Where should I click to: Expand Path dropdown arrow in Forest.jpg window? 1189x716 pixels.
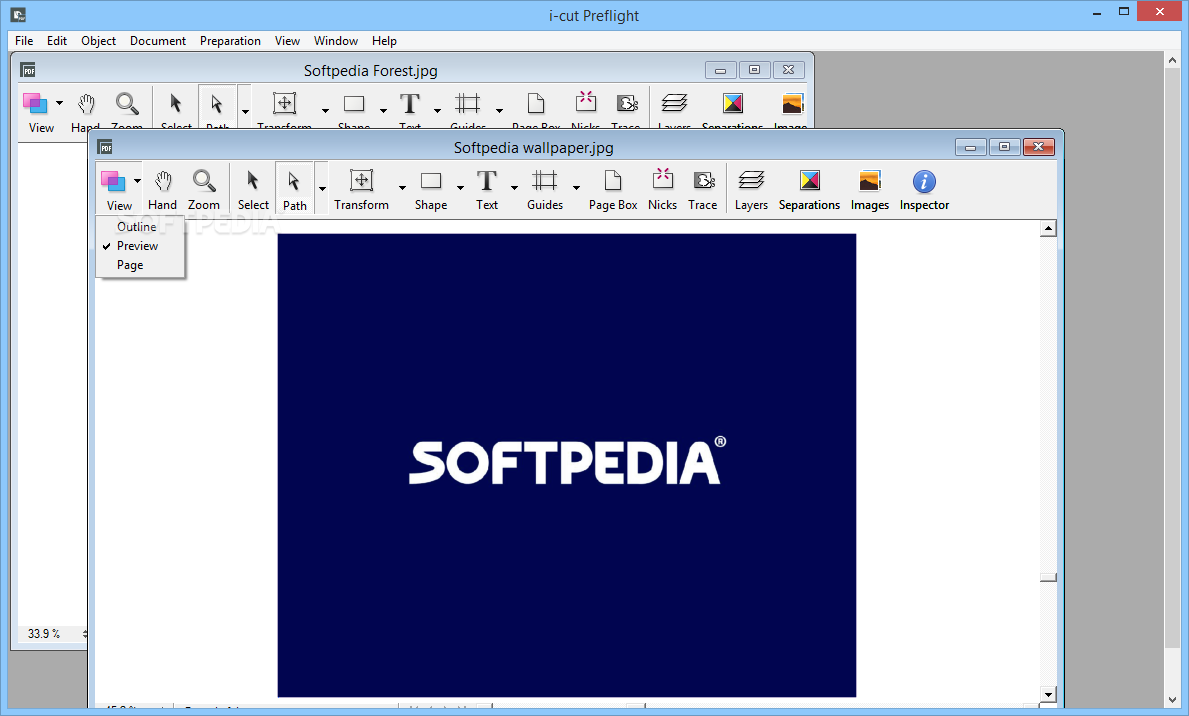245,111
